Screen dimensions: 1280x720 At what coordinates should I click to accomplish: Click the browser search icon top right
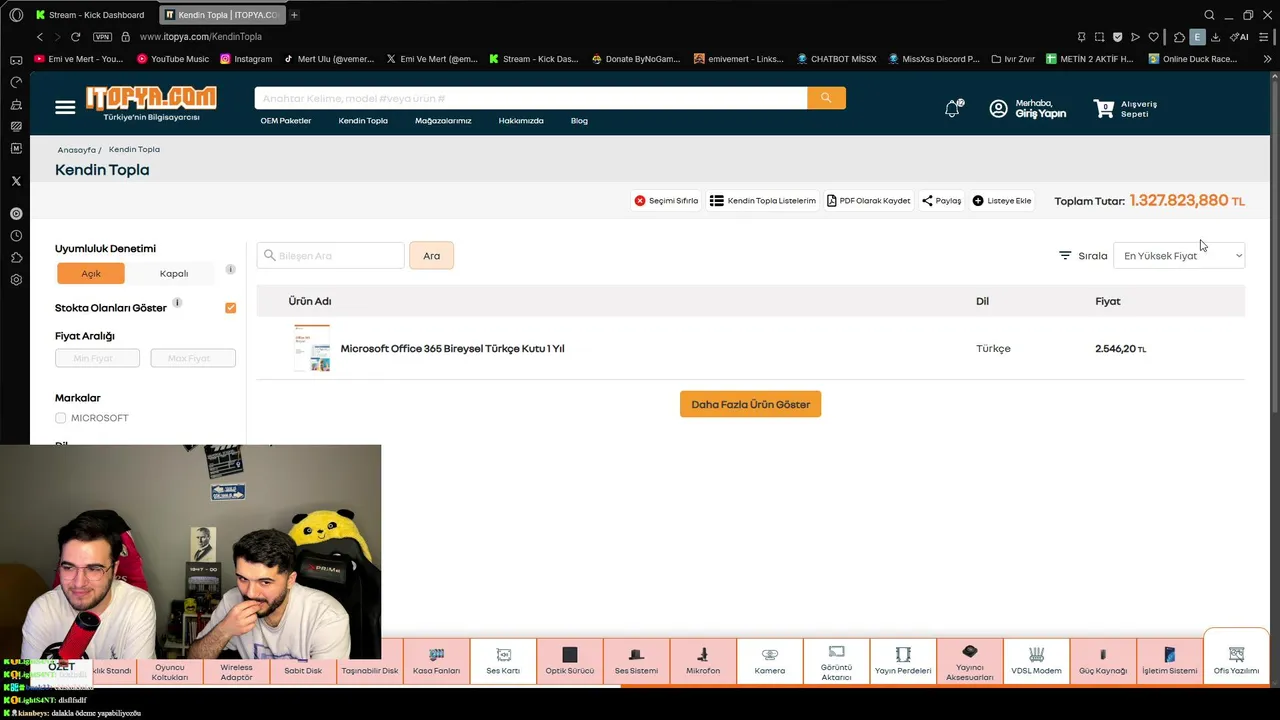[x=1210, y=15]
